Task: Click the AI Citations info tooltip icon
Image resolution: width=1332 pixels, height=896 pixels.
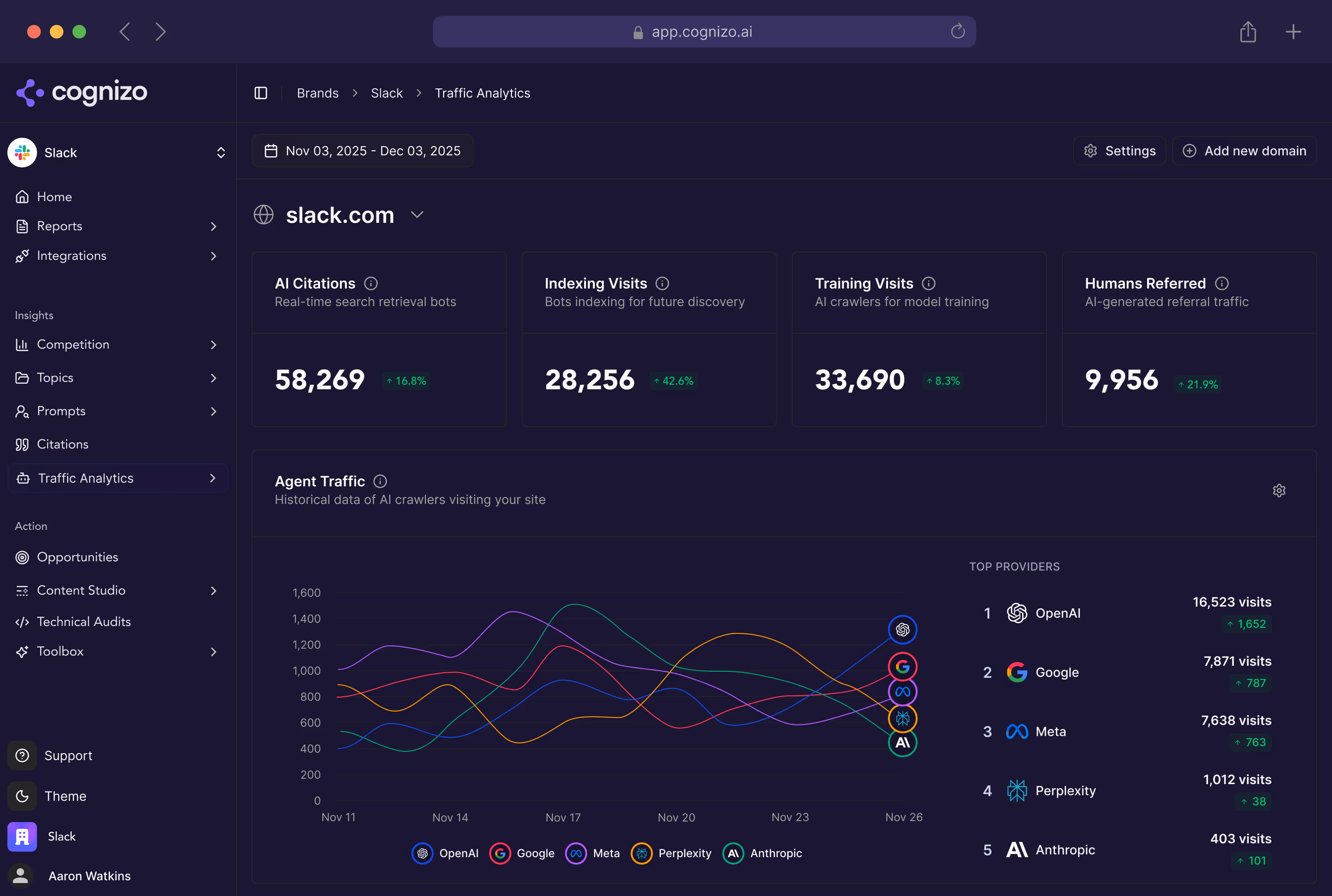Action: click(x=371, y=283)
